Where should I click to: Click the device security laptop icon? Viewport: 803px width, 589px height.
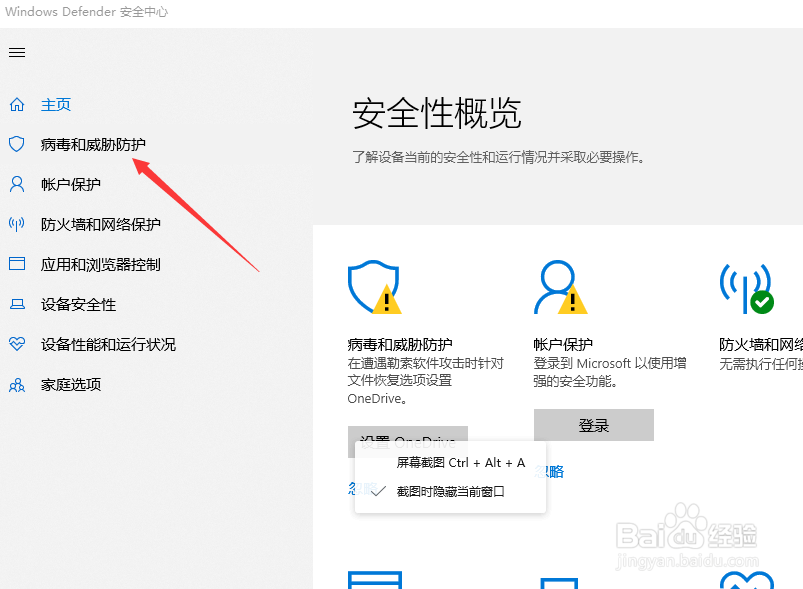(17, 304)
